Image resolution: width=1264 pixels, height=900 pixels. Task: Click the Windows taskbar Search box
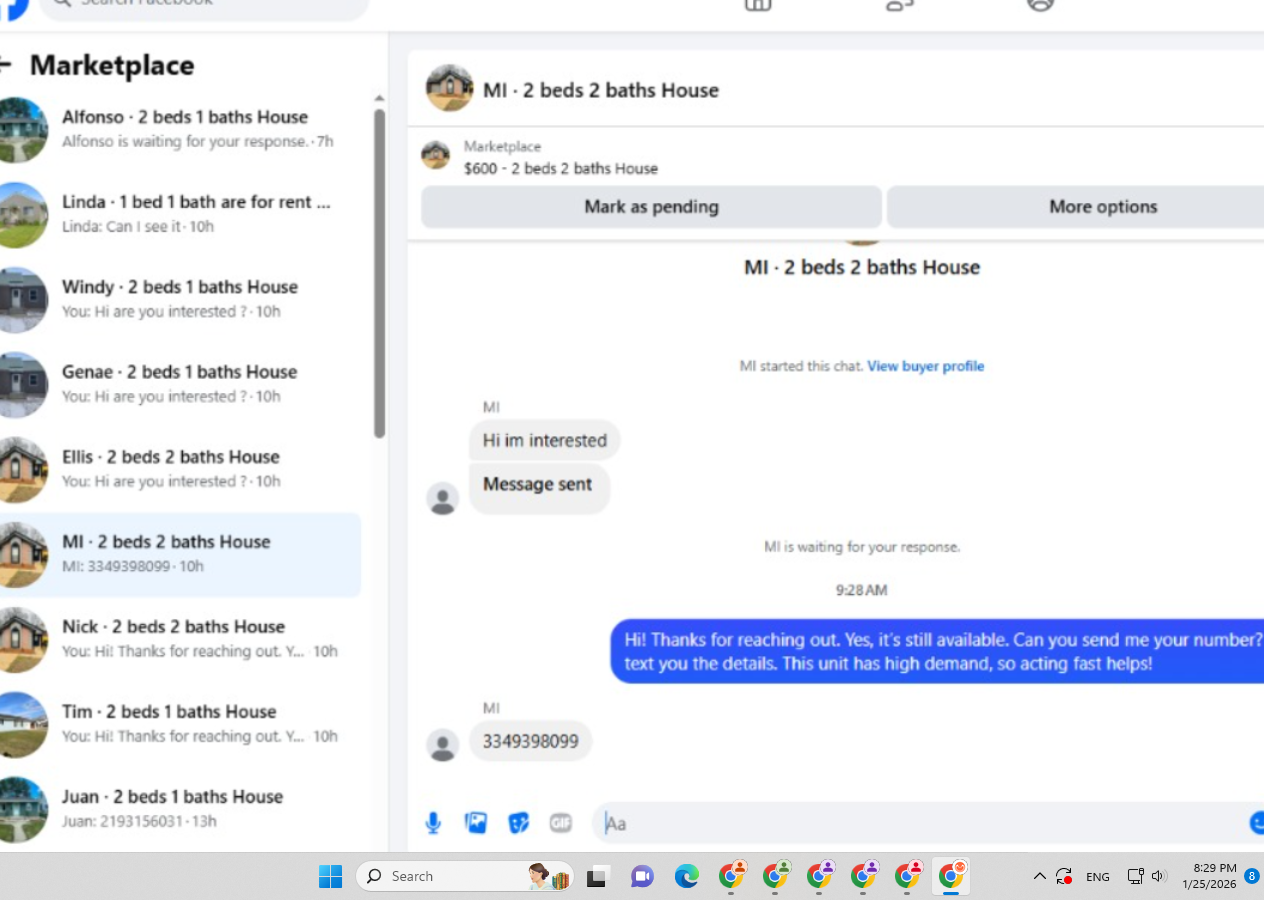(x=465, y=876)
